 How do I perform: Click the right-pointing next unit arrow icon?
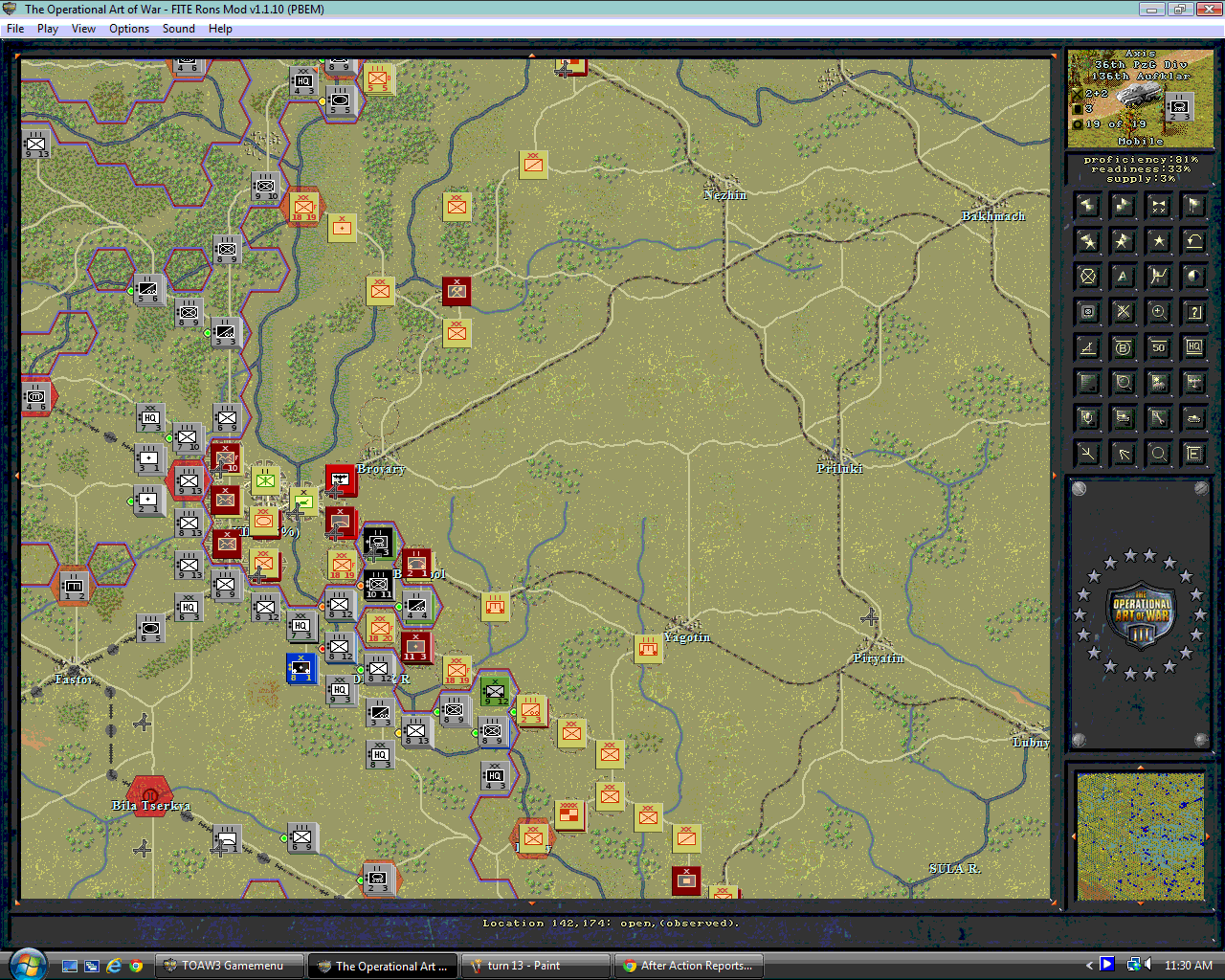tap(1123, 205)
